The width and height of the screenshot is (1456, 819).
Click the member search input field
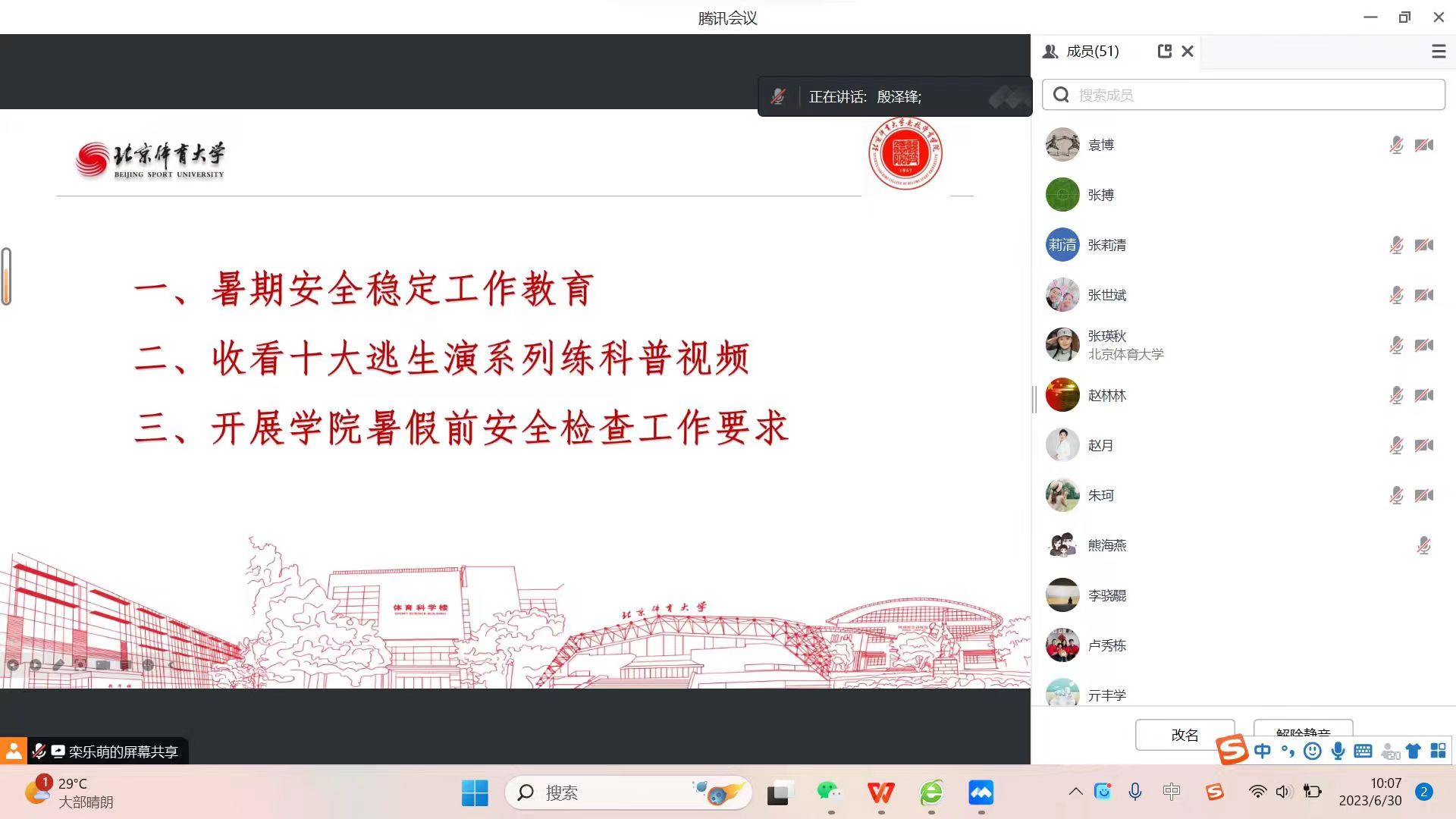[1244, 94]
